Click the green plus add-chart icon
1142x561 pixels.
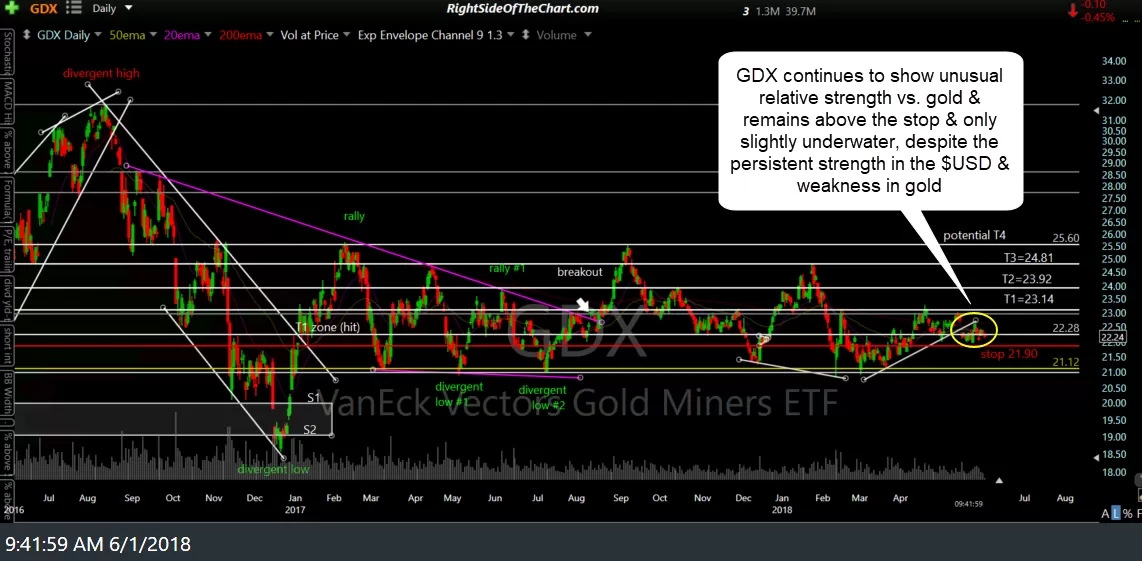pos(12,9)
